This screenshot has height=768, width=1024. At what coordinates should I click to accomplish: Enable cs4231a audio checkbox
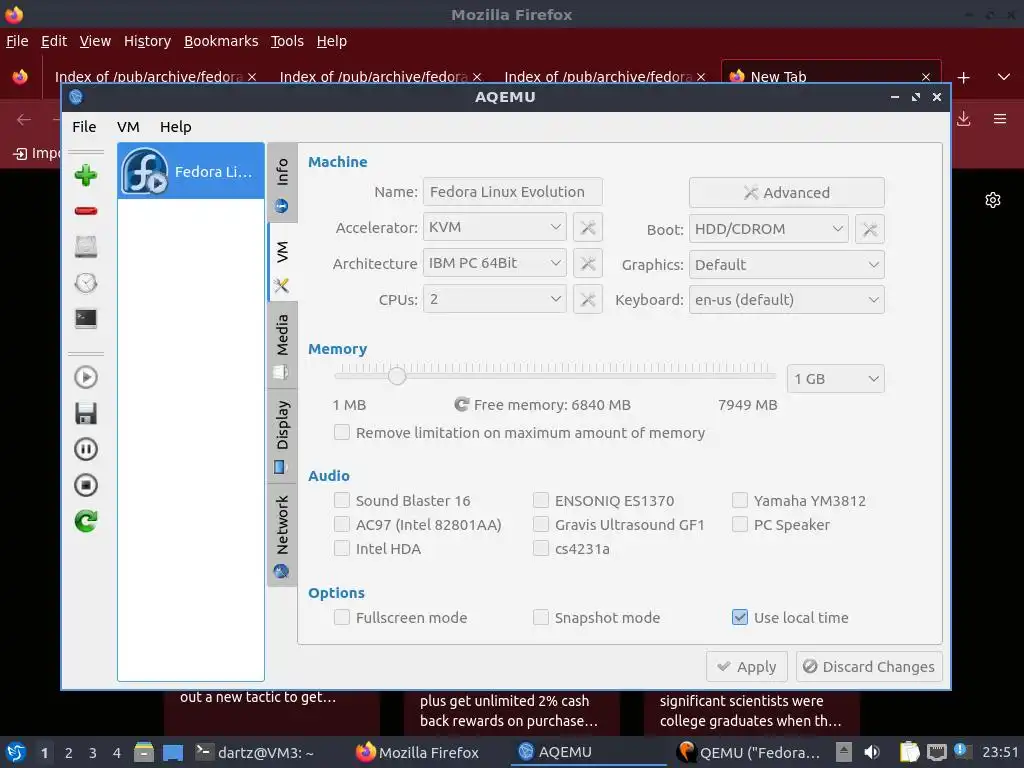[541, 549]
